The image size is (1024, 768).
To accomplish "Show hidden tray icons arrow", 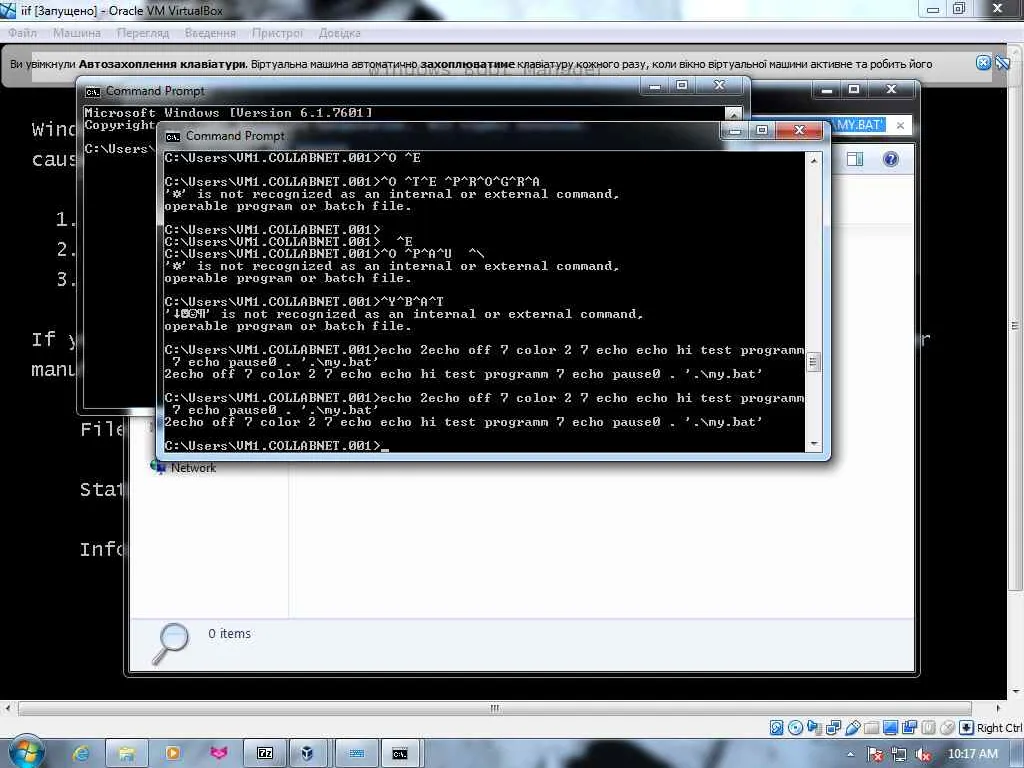I will 850,754.
